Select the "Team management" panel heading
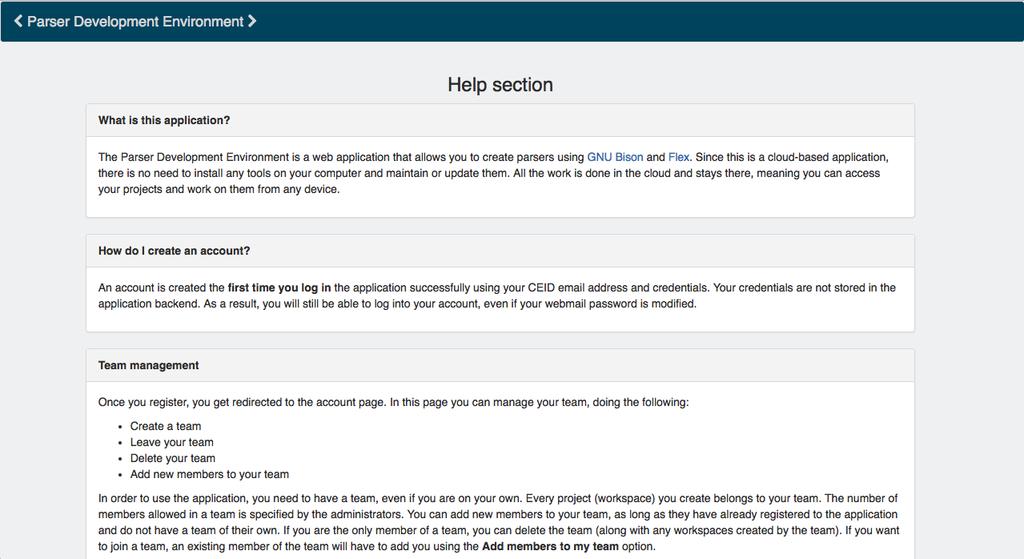 pyautogui.click(x=500, y=365)
